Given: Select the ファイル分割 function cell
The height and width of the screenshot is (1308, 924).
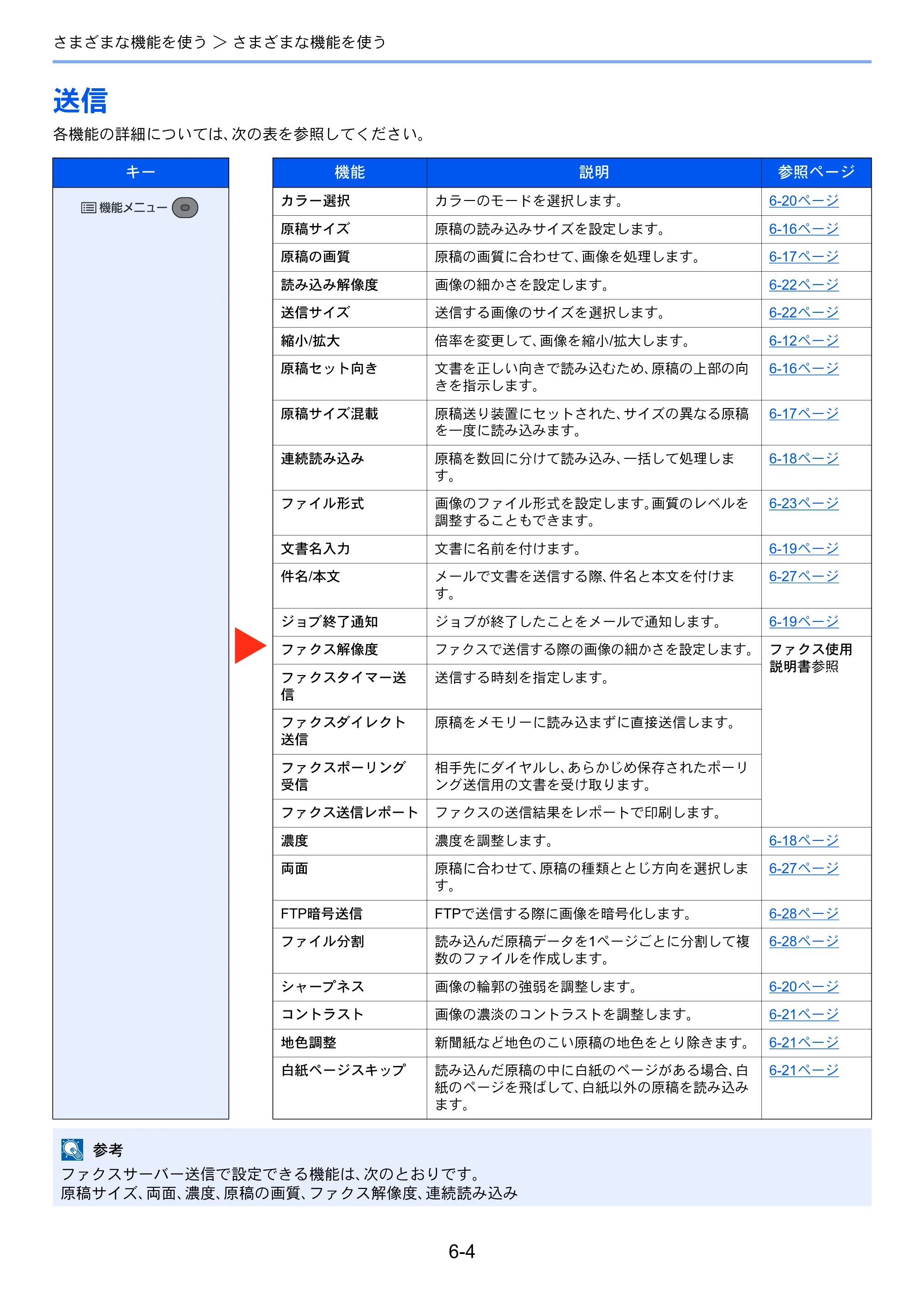Looking at the screenshot, I should tap(350, 950).
